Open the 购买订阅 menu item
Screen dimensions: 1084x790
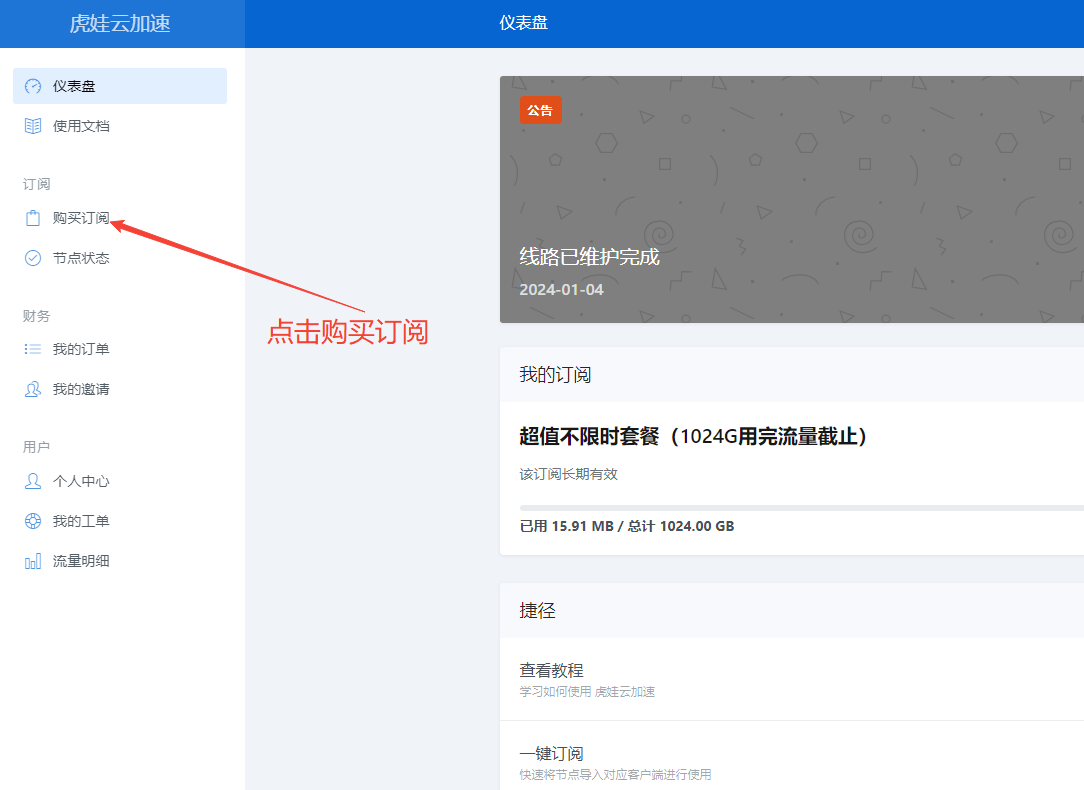[81, 218]
